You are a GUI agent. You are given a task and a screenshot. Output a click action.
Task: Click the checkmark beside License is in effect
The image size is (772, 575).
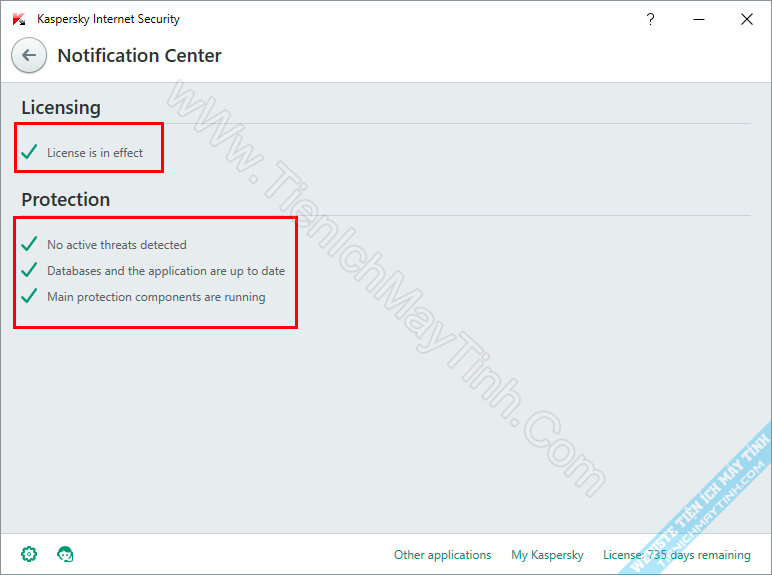[x=30, y=152]
